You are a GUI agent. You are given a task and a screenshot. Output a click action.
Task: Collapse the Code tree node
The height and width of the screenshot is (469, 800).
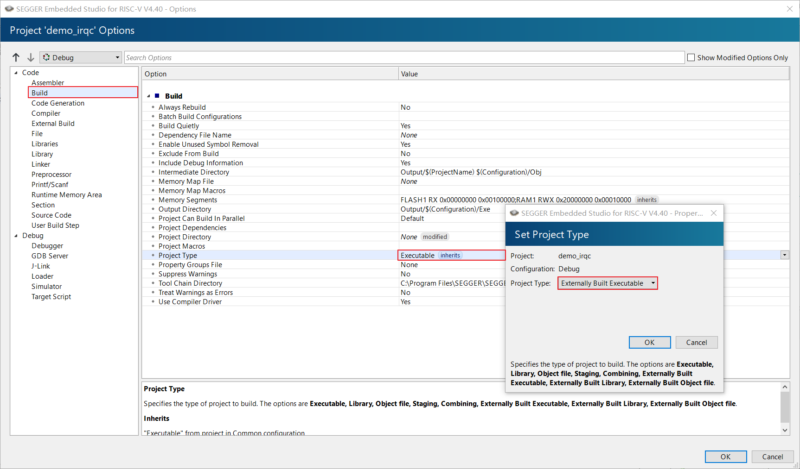pyautogui.click(x=15, y=73)
